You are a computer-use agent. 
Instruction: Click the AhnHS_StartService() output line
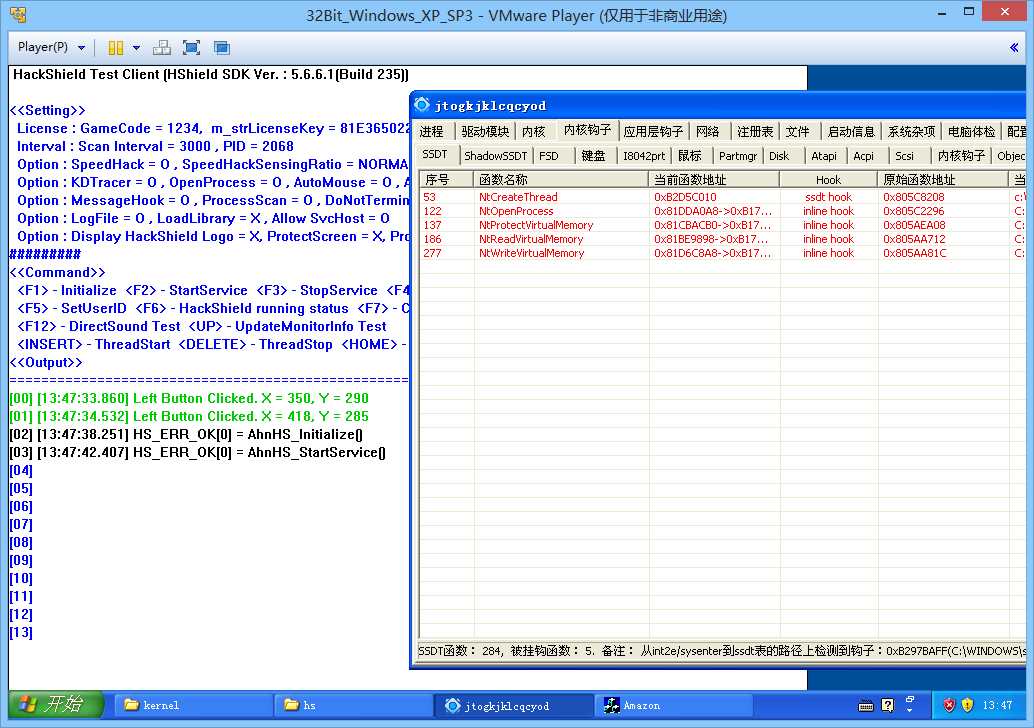tap(198, 452)
